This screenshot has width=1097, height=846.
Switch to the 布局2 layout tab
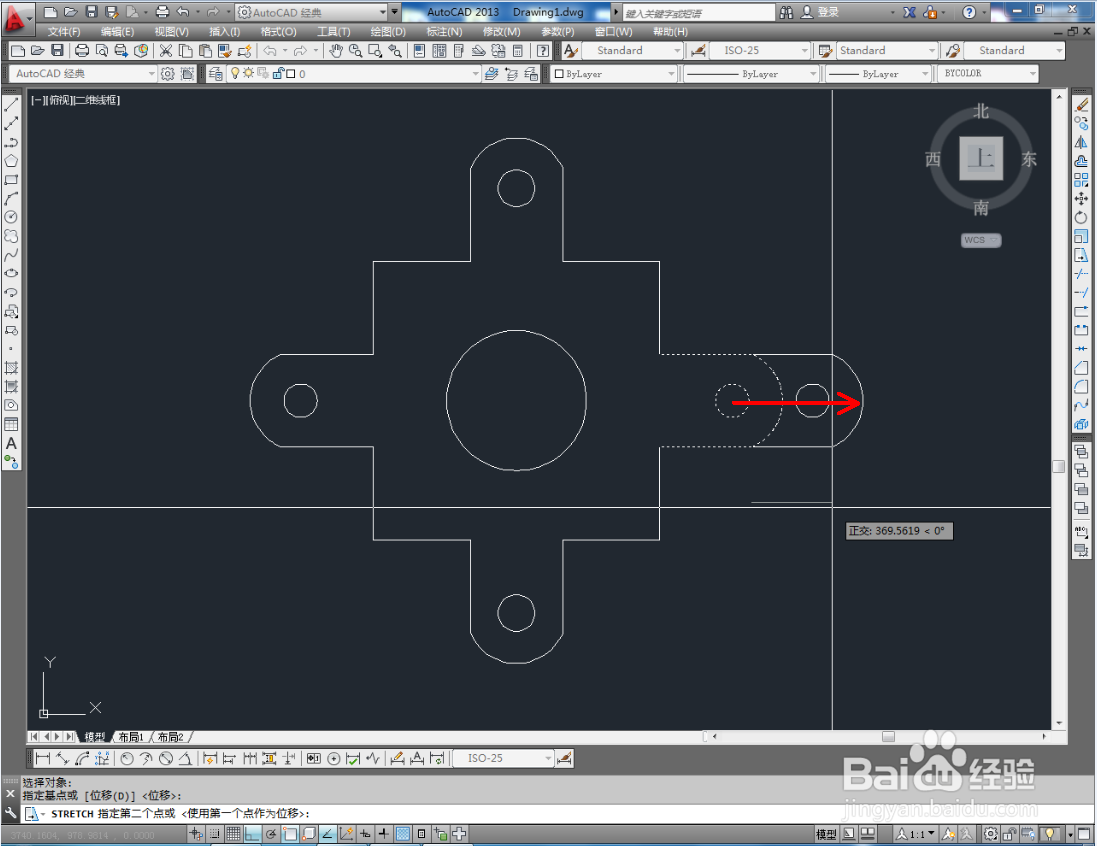(x=171, y=737)
